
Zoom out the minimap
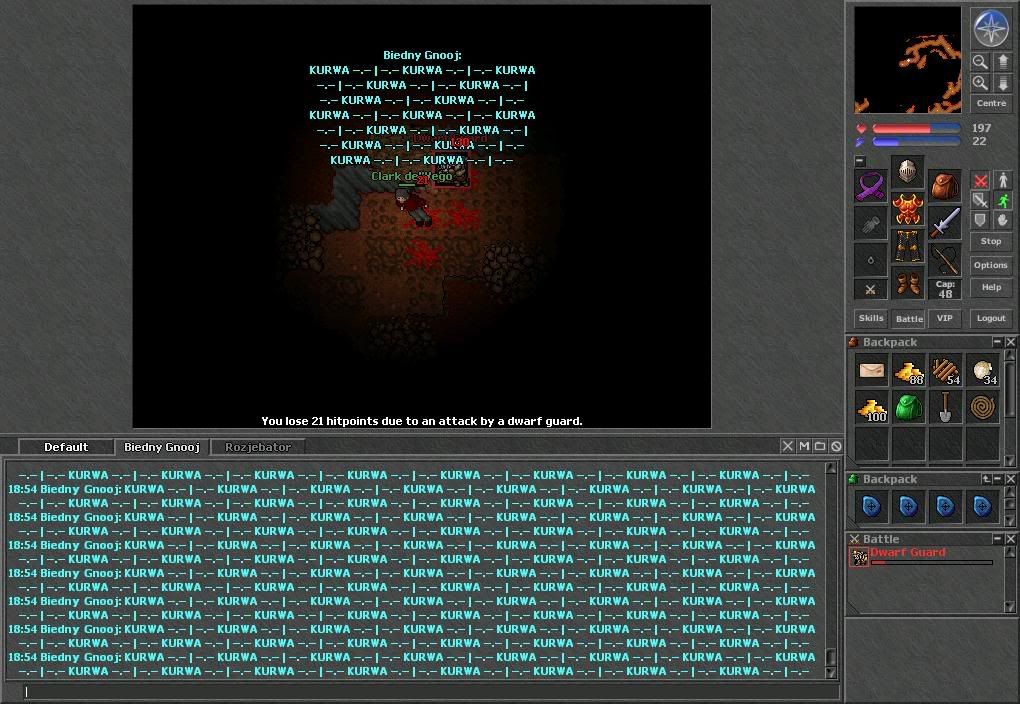click(980, 62)
